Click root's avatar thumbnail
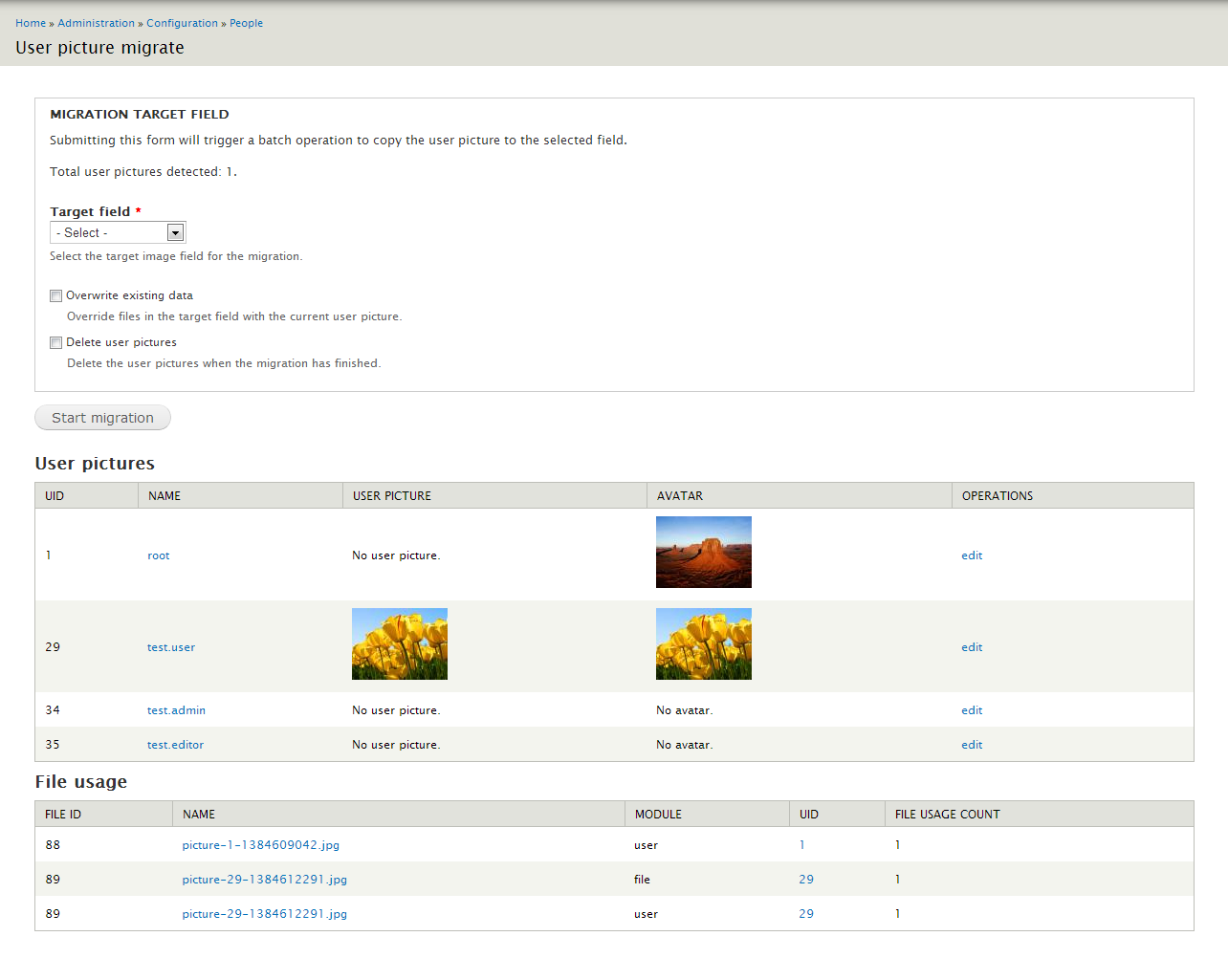 (703, 552)
